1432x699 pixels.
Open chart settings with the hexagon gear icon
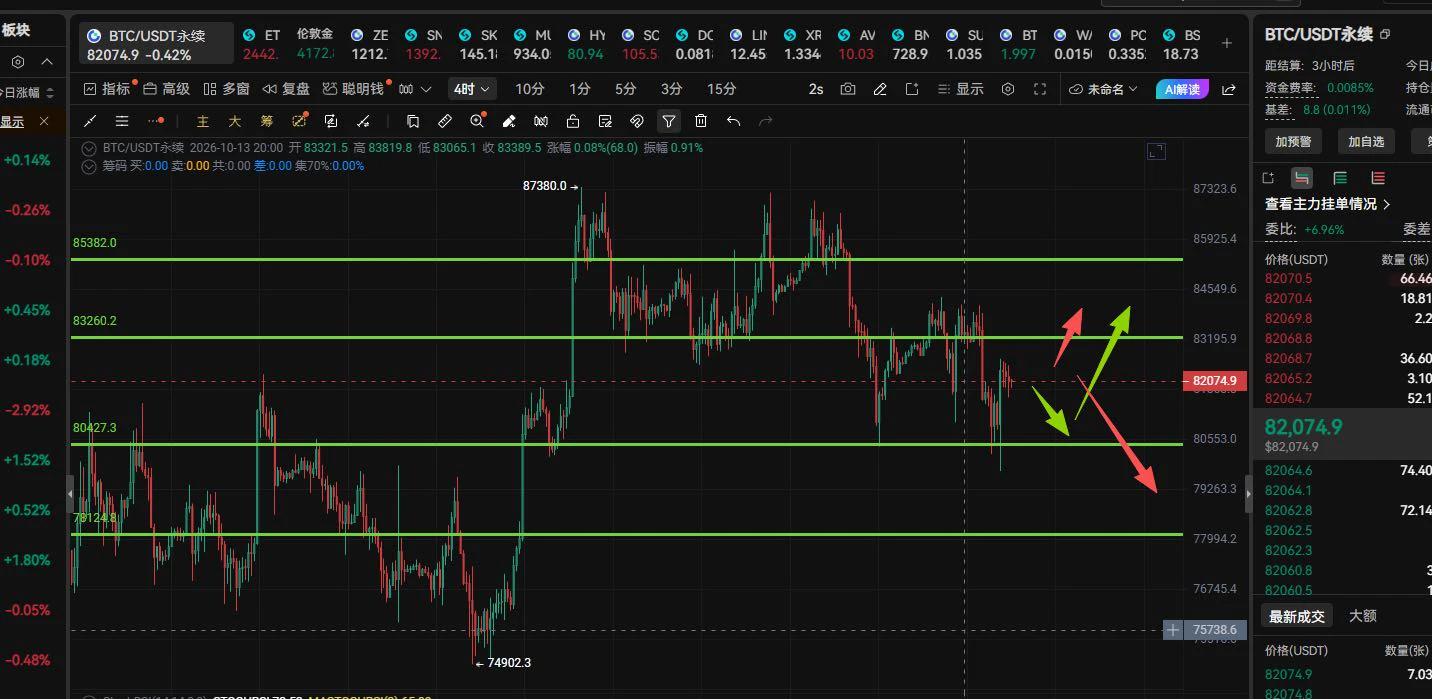point(1008,89)
